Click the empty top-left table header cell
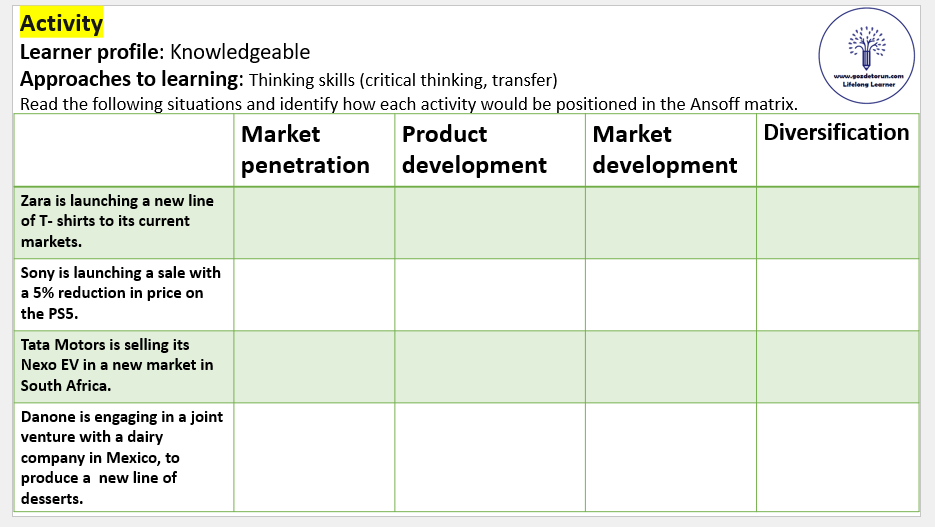The image size is (935, 527). pos(124,150)
